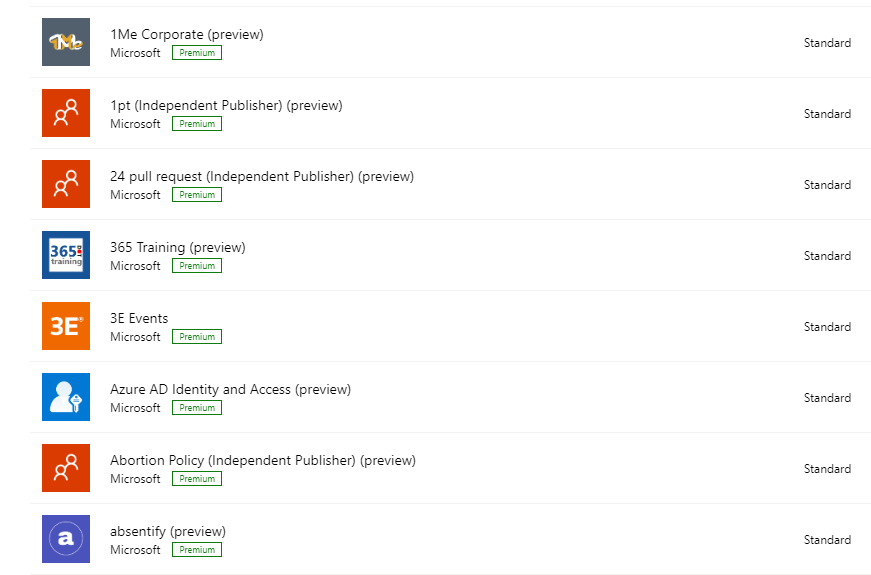Click the Premium badge under 3E Events
The width and height of the screenshot is (871, 575).
coord(197,337)
